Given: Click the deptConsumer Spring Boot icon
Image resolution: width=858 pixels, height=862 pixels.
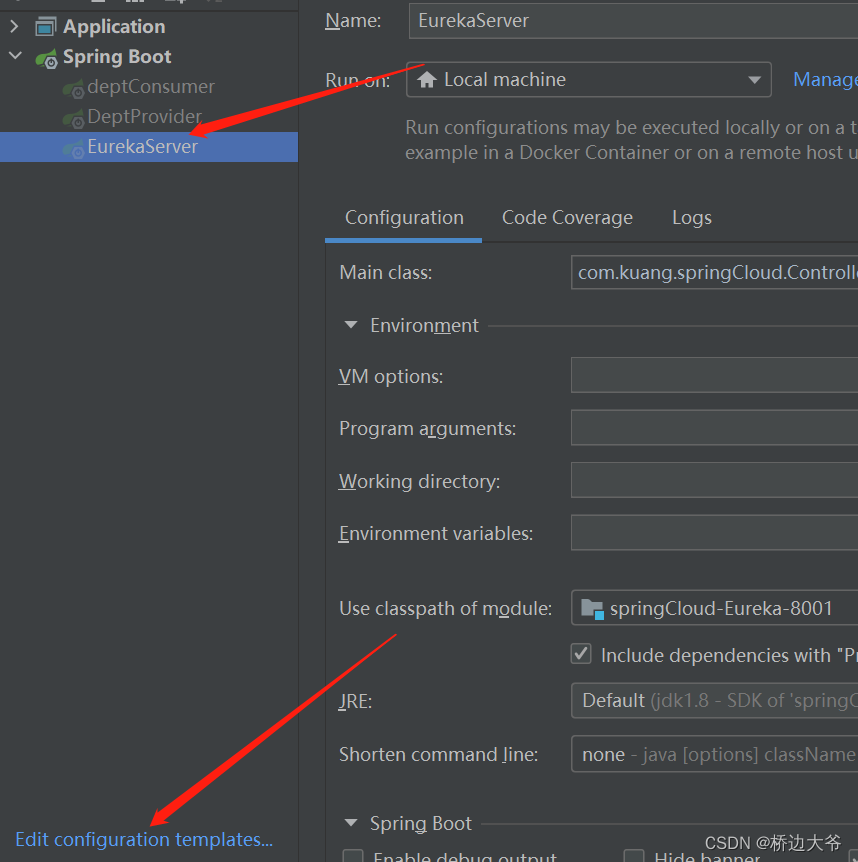Looking at the screenshot, I should [73, 89].
